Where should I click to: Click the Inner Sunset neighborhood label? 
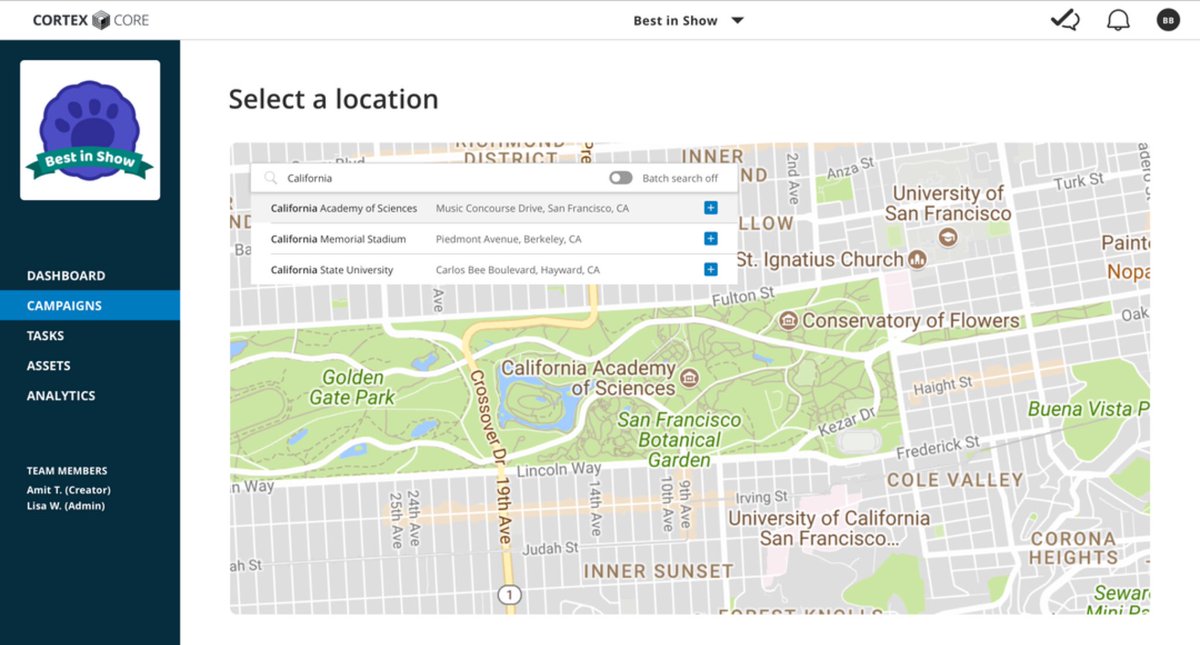658,571
